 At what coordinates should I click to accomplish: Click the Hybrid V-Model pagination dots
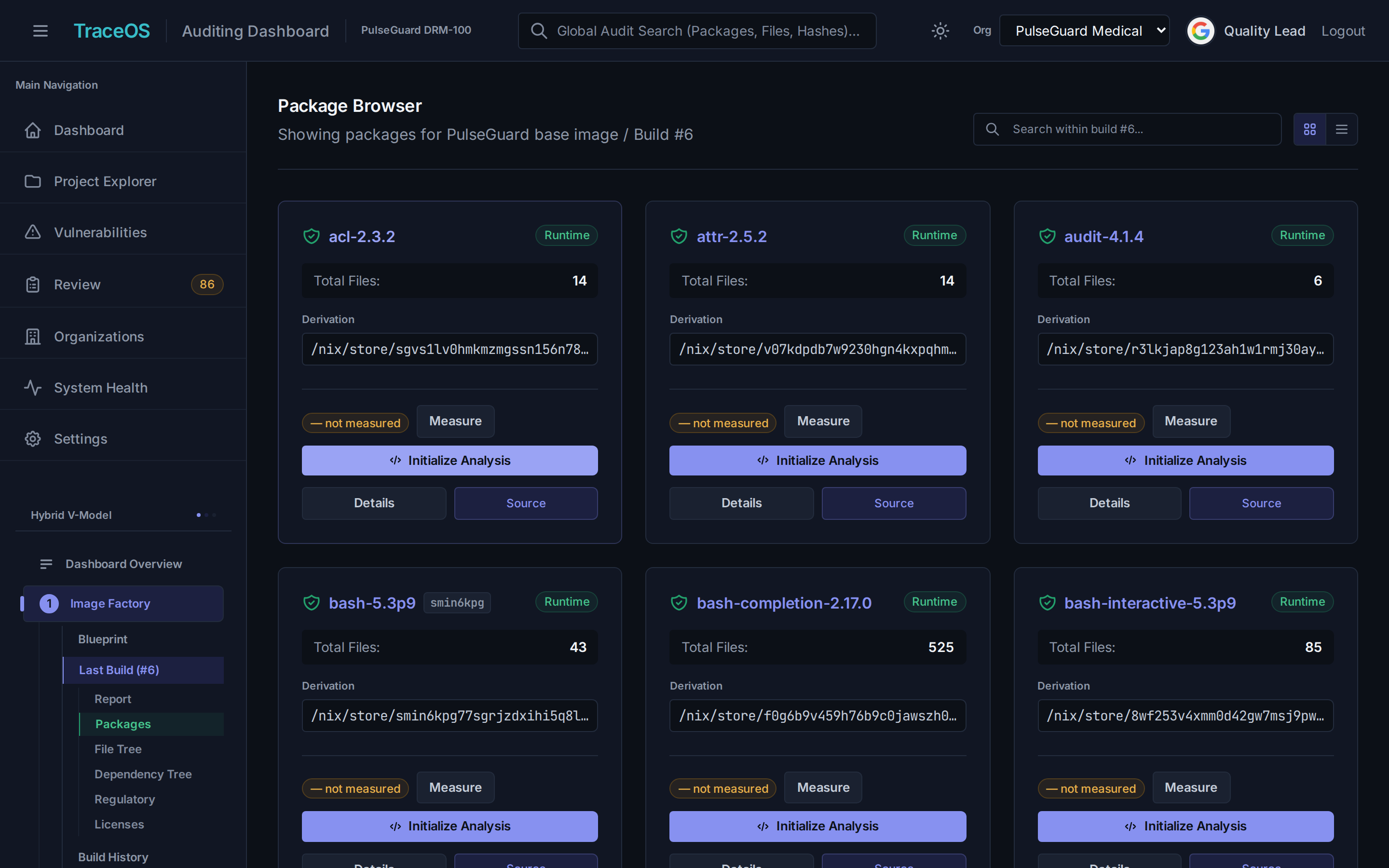click(x=206, y=515)
